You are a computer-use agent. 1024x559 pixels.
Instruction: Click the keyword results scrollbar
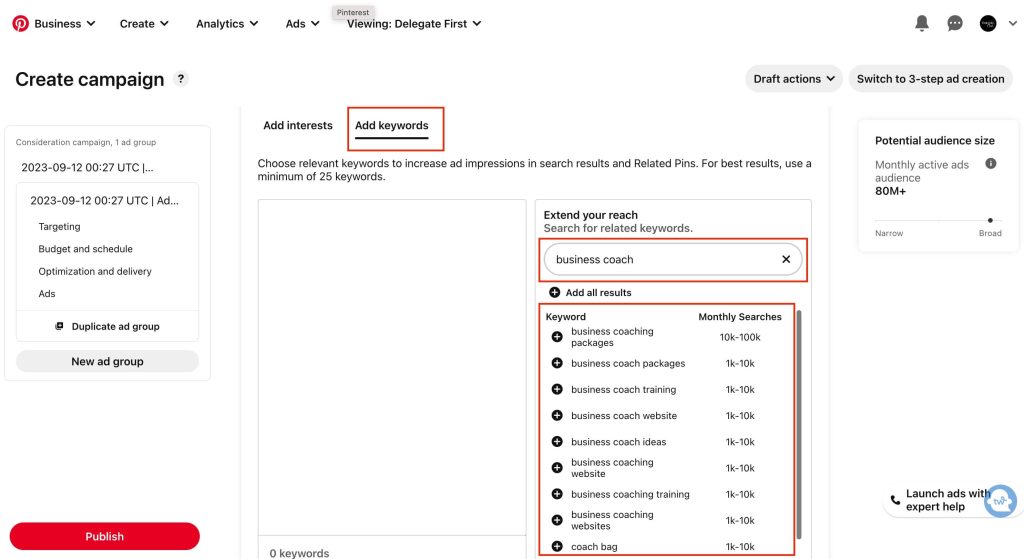tap(799, 424)
